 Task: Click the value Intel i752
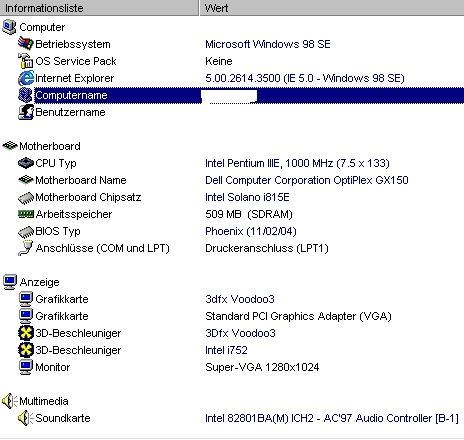pyautogui.click(x=226, y=350)
